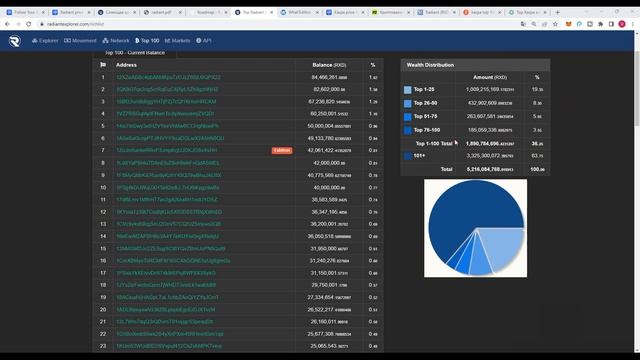Viewport: 640px width, 360px height.
Task: Click the flag icon in table header
Action: [x=103, y=65]
